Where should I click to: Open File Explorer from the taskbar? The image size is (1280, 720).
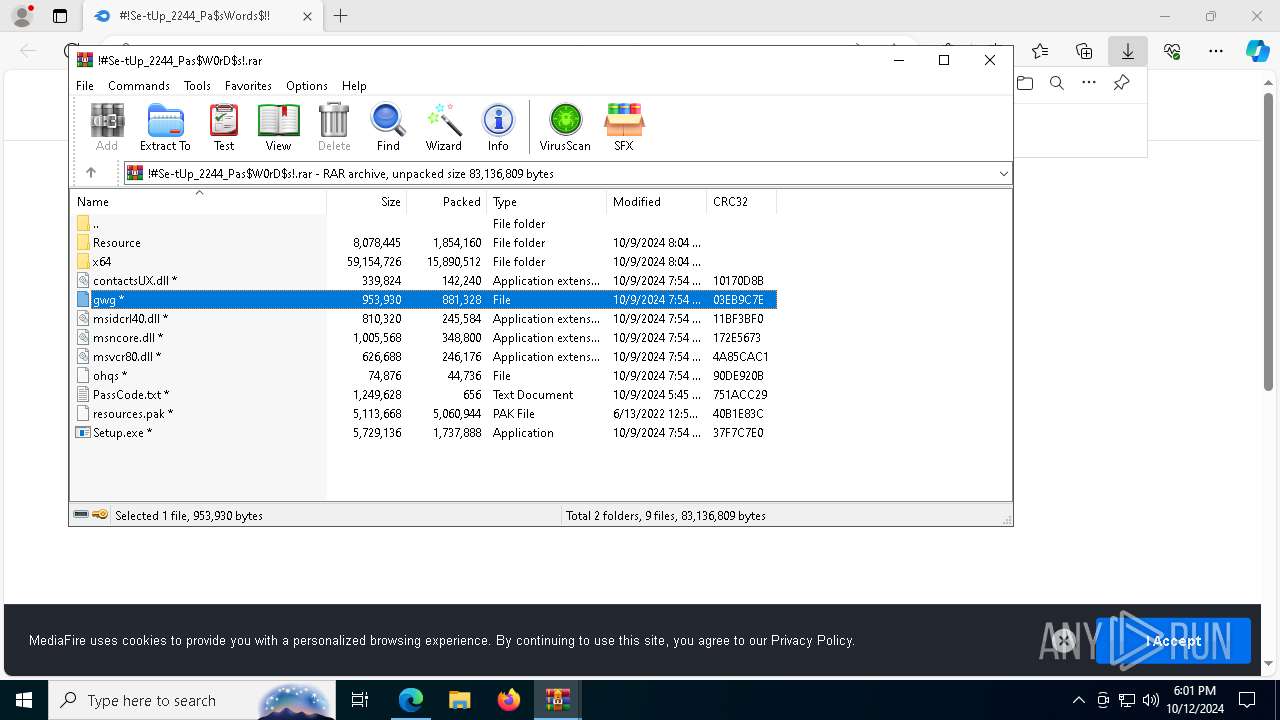pyautogui.click(x=460, y=700)
